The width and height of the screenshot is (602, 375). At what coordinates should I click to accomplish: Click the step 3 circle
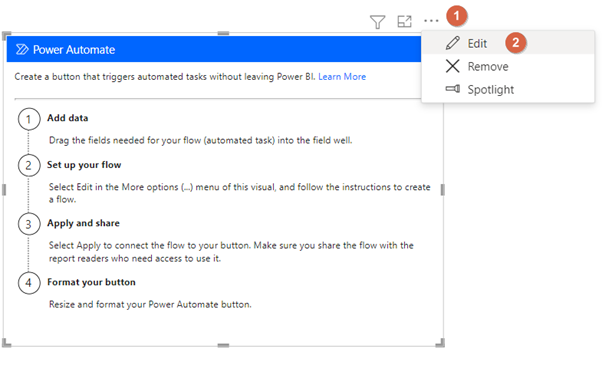[29, 224]
